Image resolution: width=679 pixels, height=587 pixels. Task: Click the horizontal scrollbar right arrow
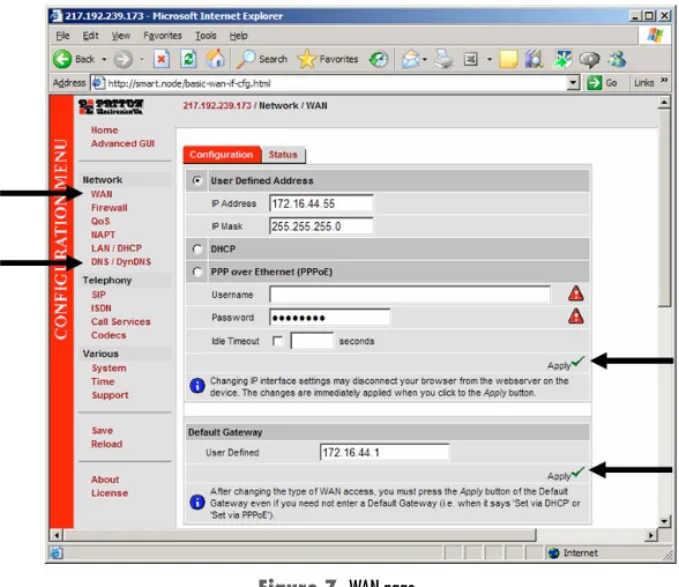coord(651,535)
